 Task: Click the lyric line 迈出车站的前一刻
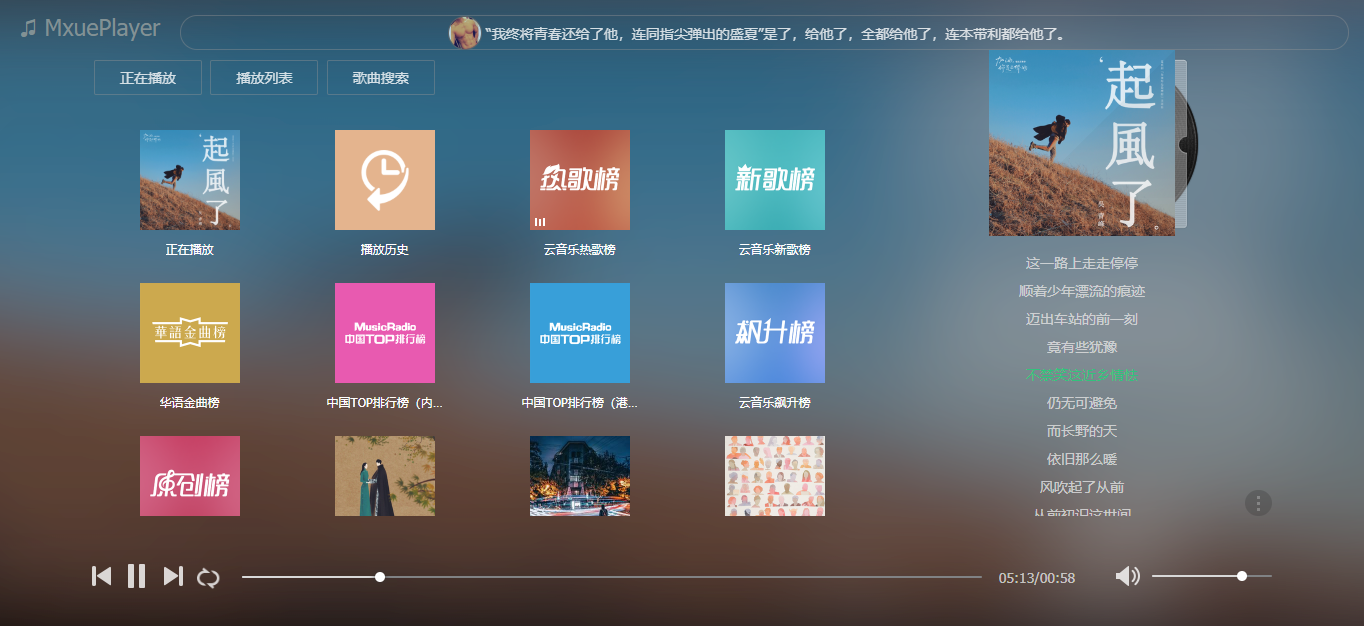click(x=1082, y=319)
